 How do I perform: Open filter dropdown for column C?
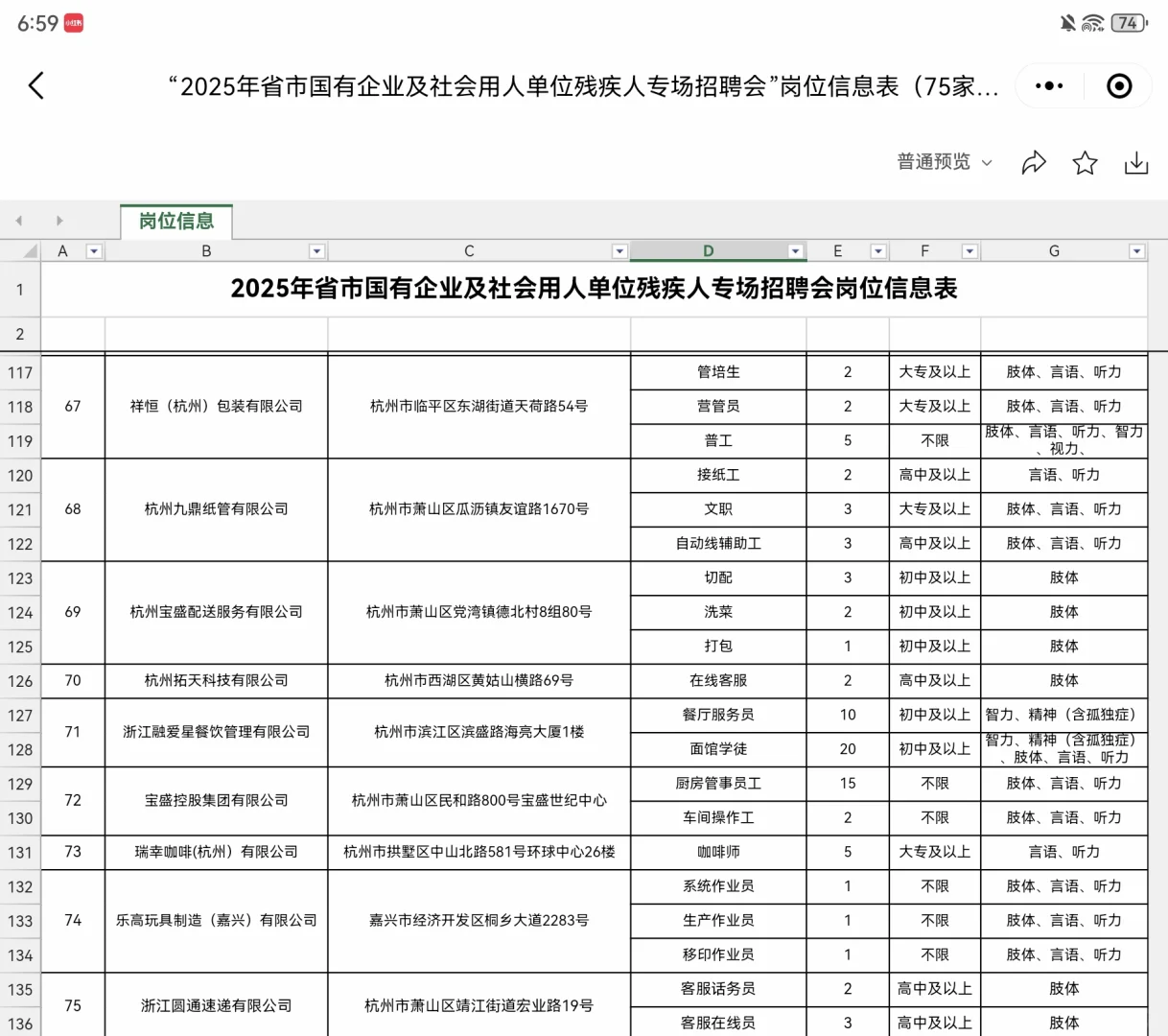[x=619, y=251]
